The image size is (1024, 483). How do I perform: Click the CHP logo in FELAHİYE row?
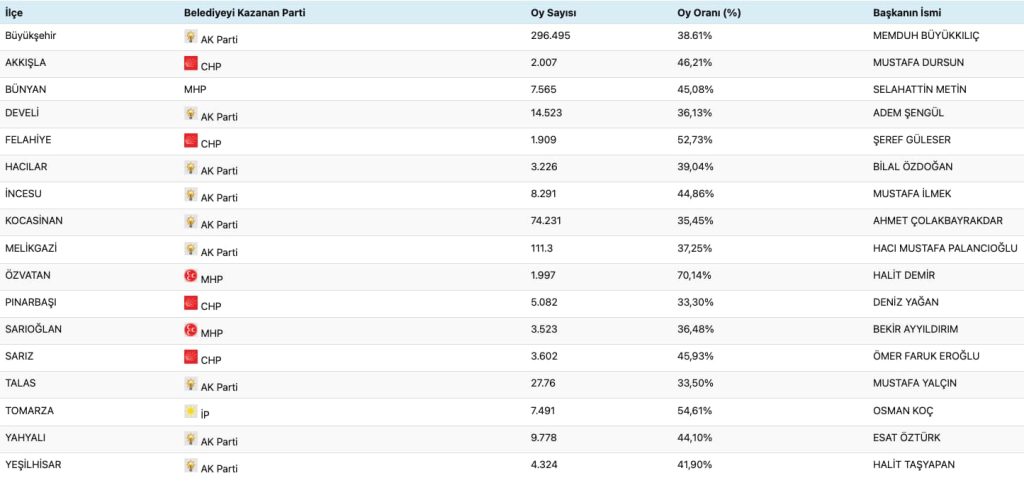point(191,141)
